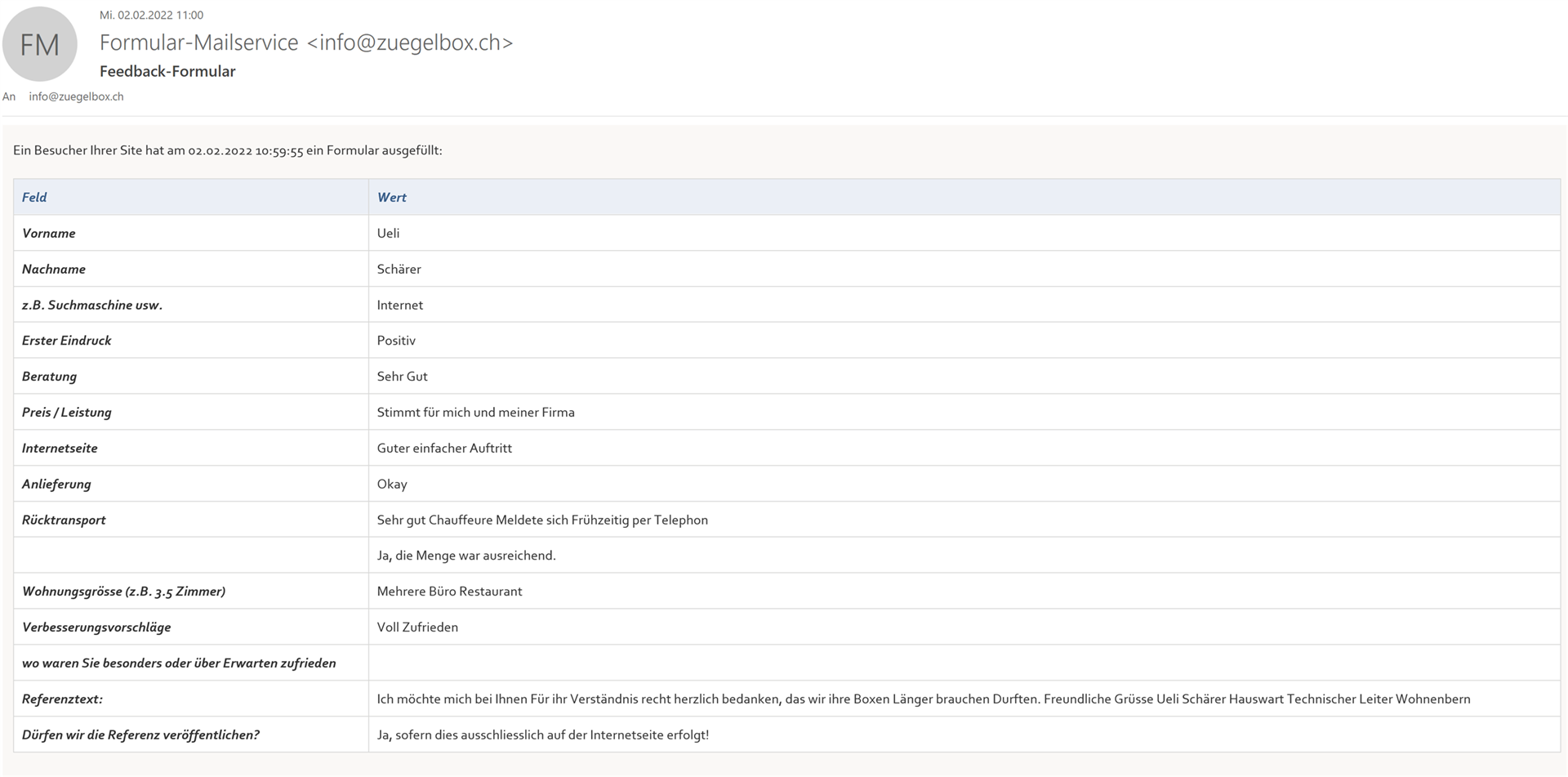Click 'wo waren Sie besonders' label
Image resolution: width=1568 pixels, height=777 pixels.
[x=179, y=663]
